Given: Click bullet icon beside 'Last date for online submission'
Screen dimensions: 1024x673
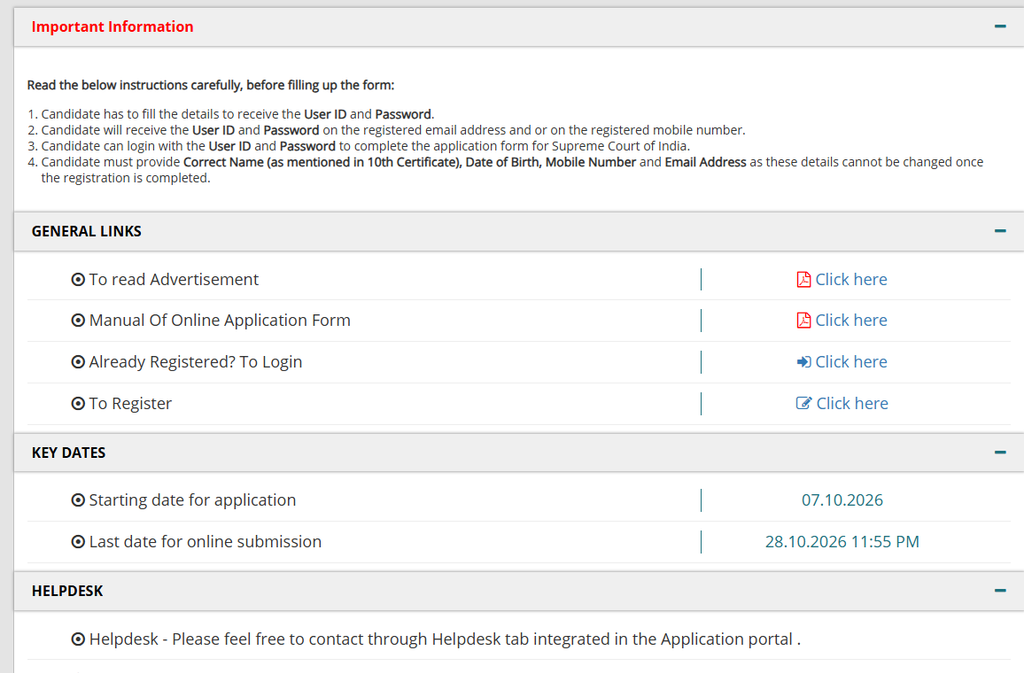Looking at the screenshot, I should [x=78, y=542].
